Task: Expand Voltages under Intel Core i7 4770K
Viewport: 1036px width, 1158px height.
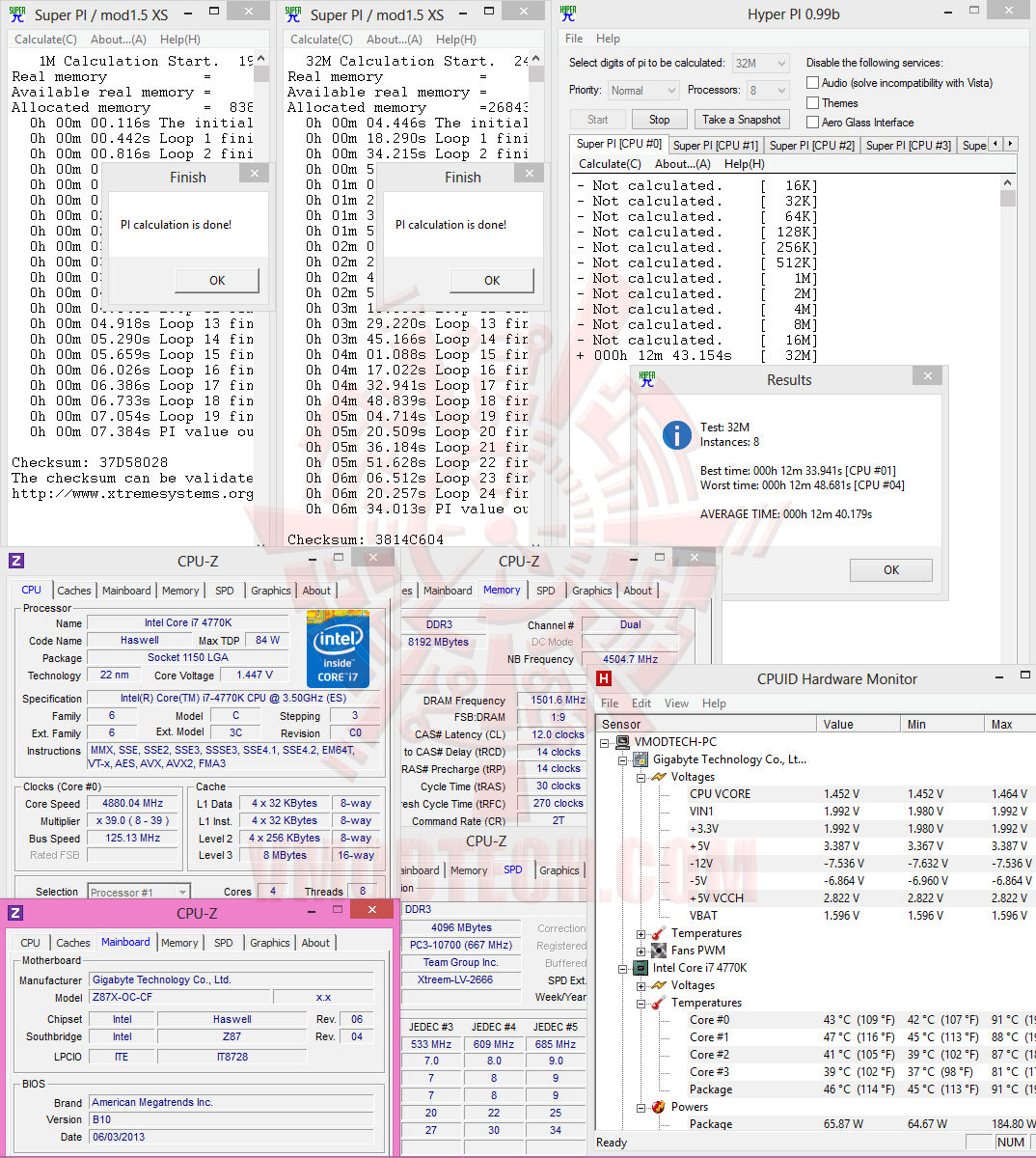Action: pos(641,986)
